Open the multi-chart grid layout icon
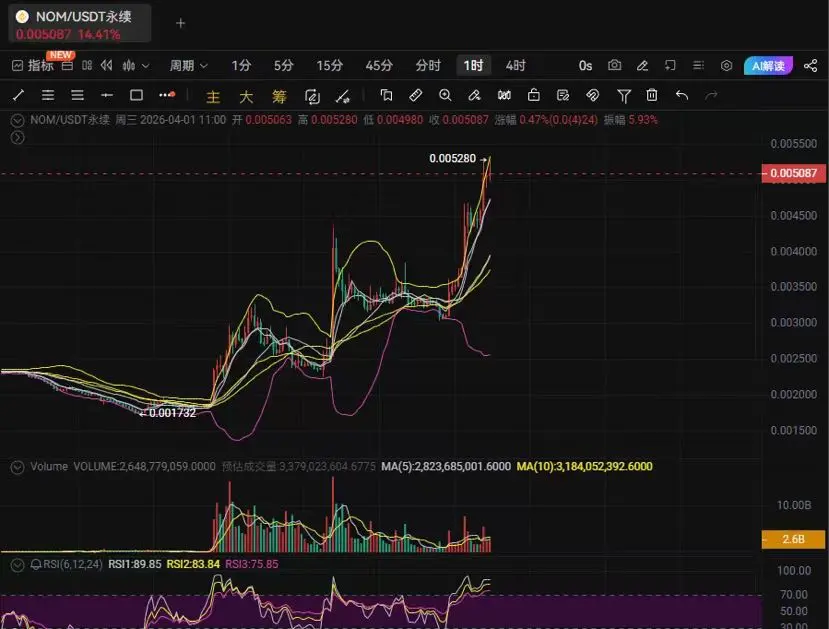 pos(87,66)
